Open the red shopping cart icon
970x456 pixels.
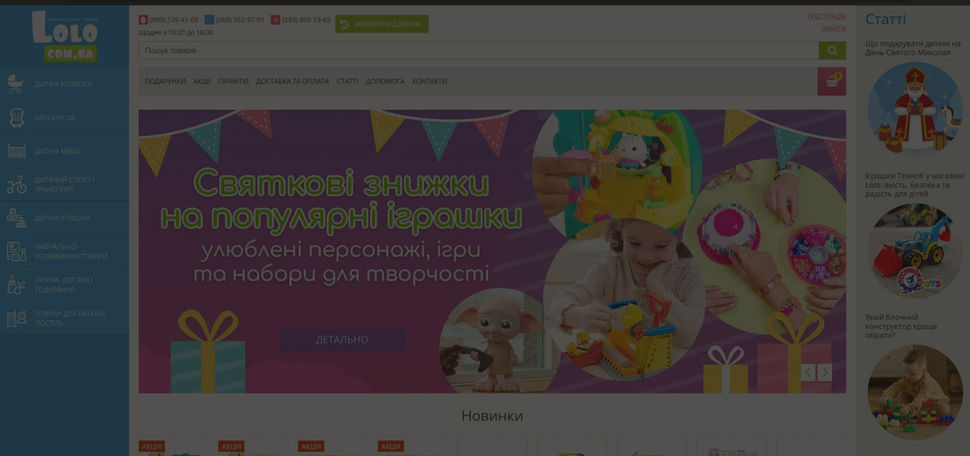831,82
